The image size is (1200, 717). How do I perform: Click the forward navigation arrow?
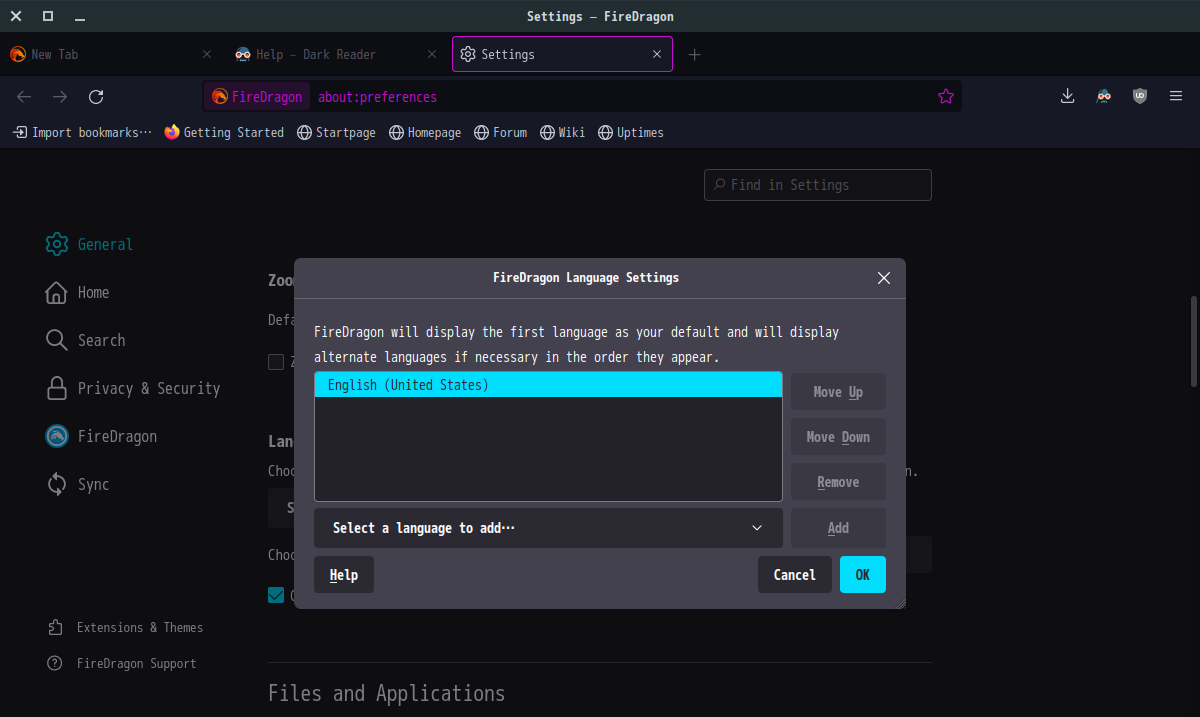(x=60, y=97)
